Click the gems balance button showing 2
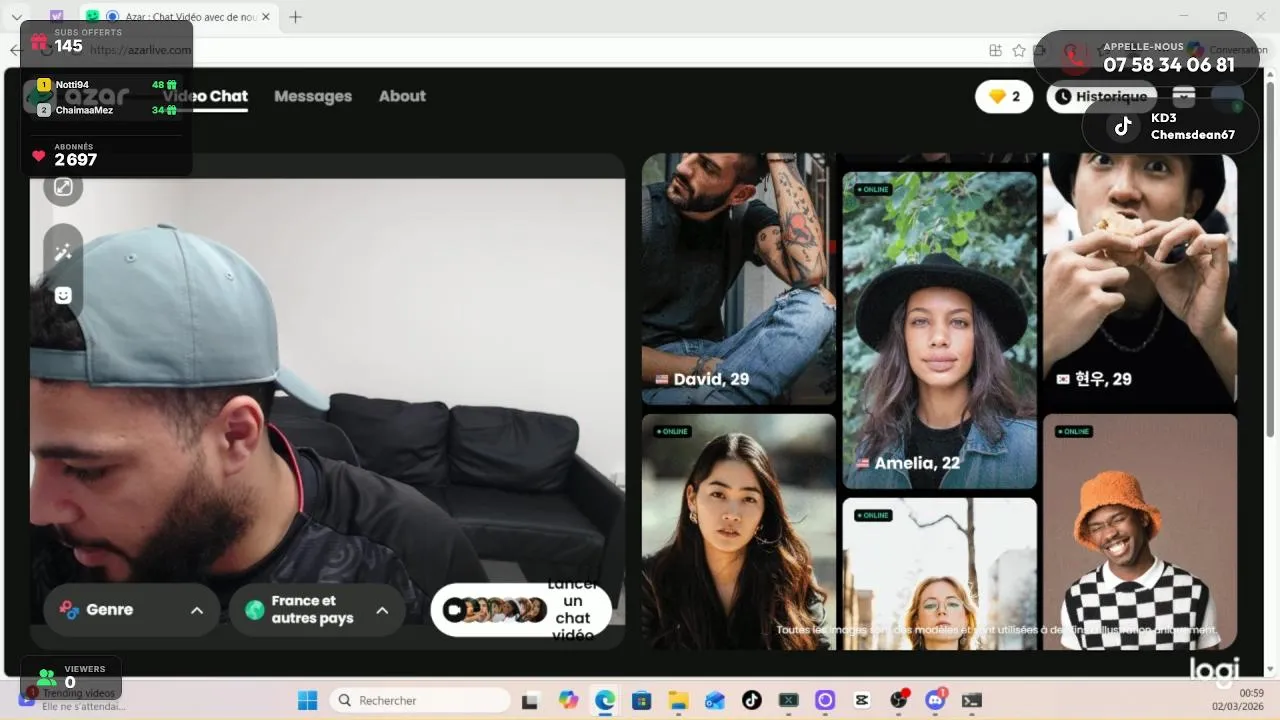 [1004, 97]
